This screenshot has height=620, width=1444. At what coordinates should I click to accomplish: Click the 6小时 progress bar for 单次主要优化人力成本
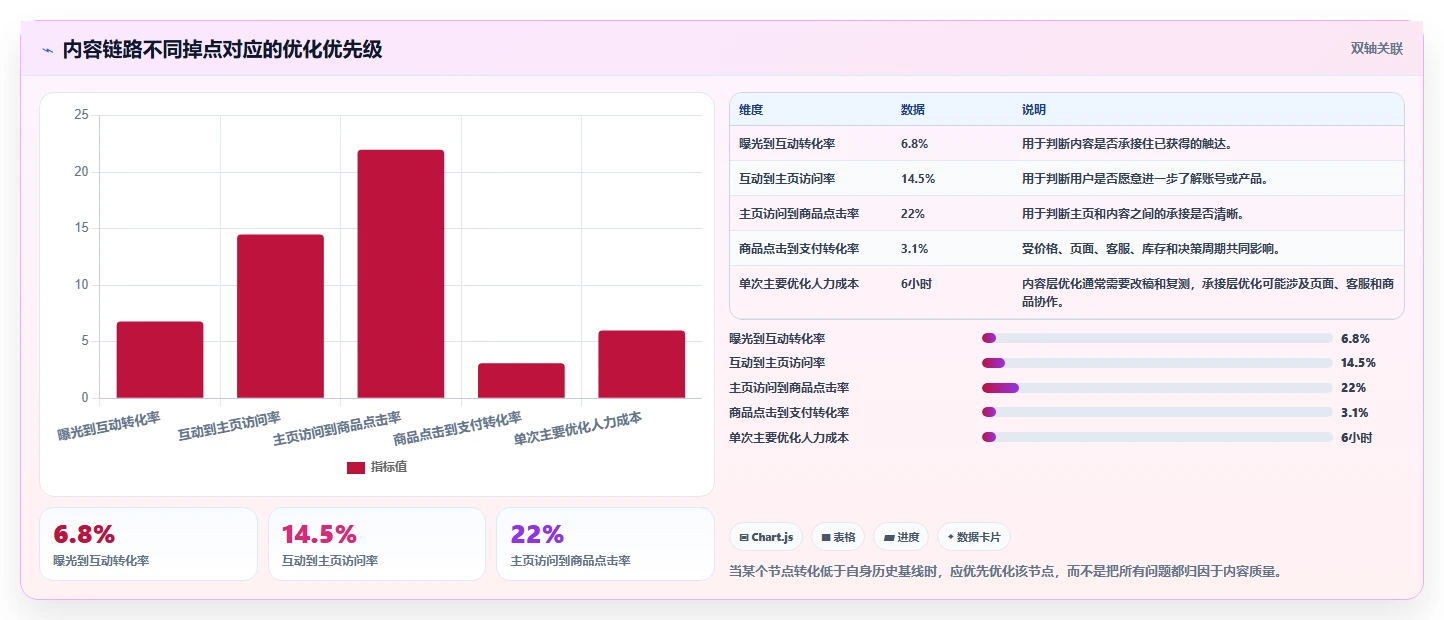1157,437
